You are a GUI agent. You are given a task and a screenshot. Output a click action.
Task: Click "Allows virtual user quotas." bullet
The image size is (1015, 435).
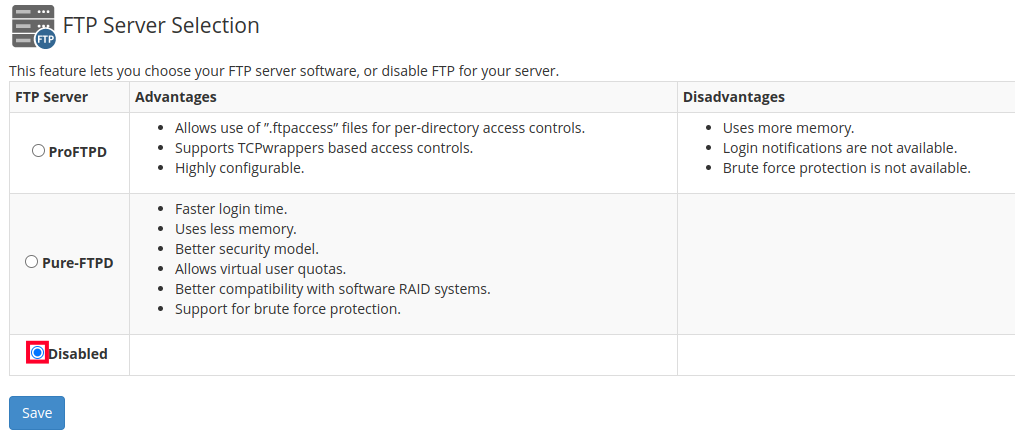tap(260, 269)
